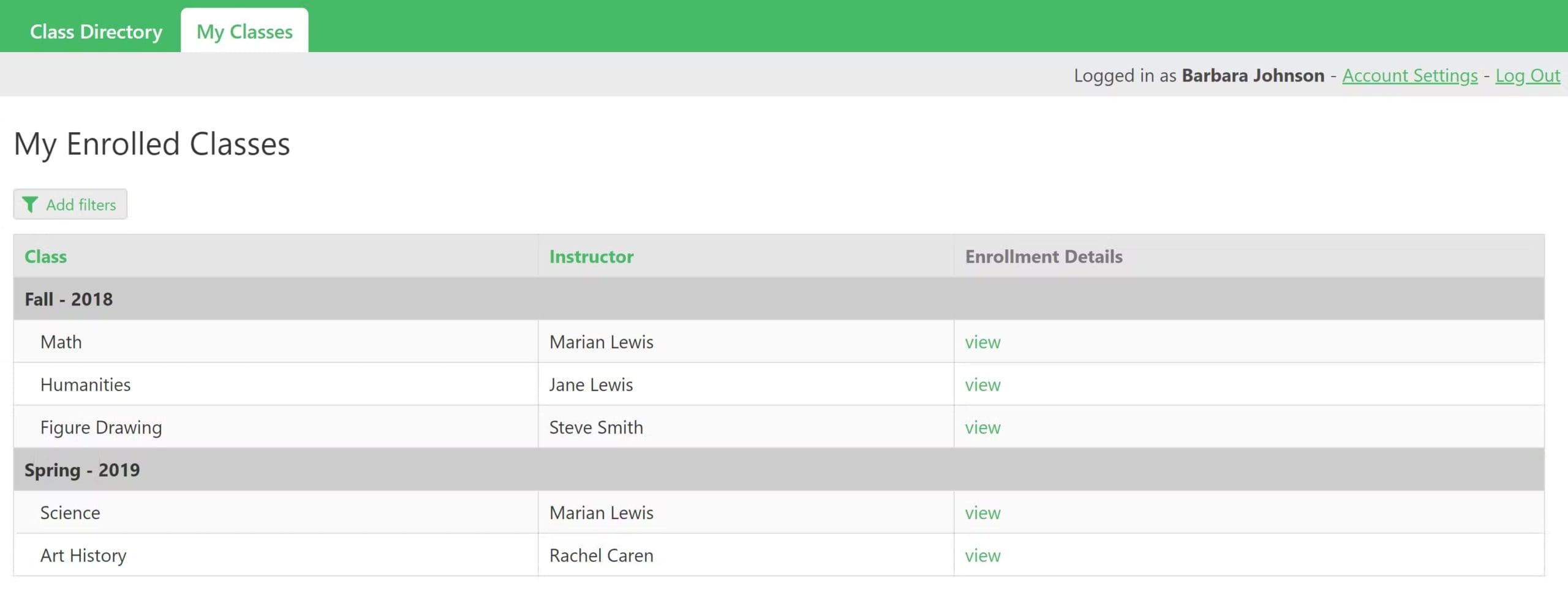The height and width of the screenshot is (592, 1568).
Task: Open Account Settings link
Action: click(x=1409, y=75)
